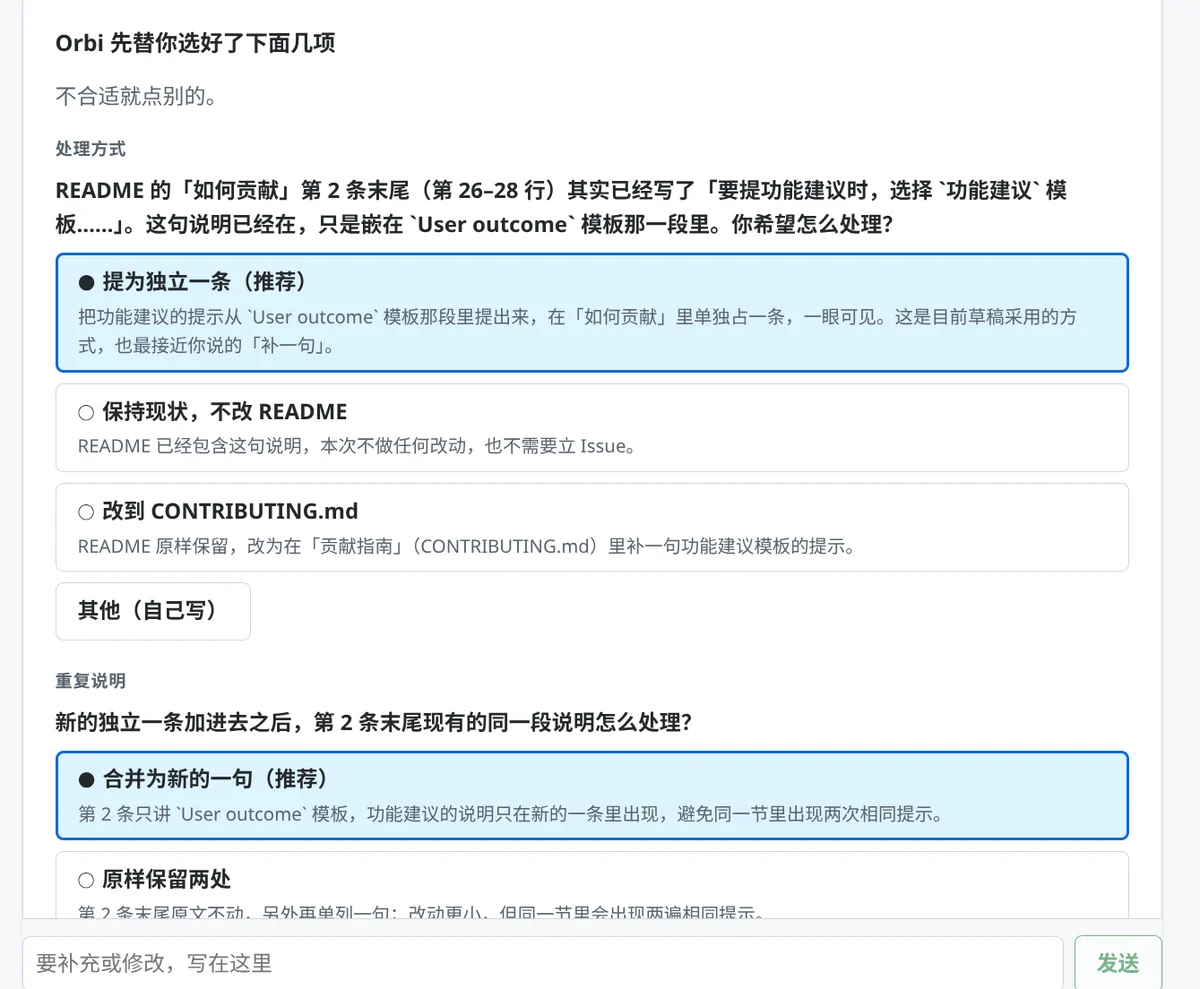Screen dimensions: 1200x989
Task: Click the description README 原样保留，改为在「贡献指南」
Action: (x=466, y=546)
